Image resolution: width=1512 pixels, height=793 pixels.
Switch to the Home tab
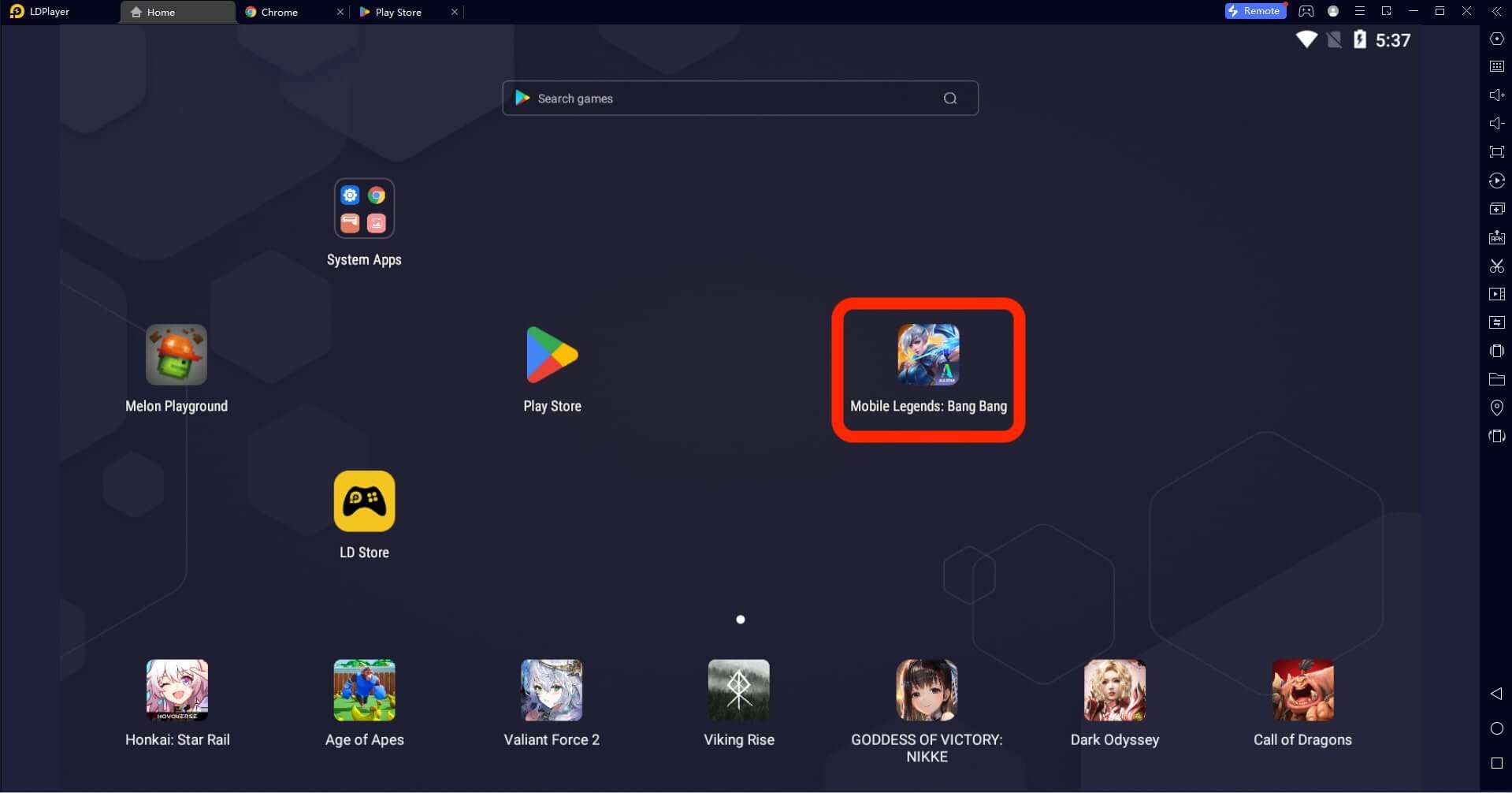(x=177, y=12)
